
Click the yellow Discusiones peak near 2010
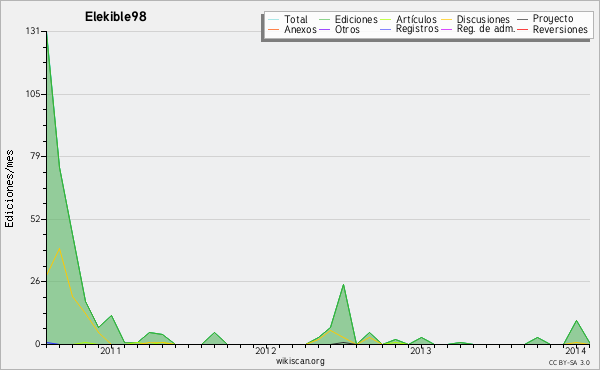[x=59, y=248]
